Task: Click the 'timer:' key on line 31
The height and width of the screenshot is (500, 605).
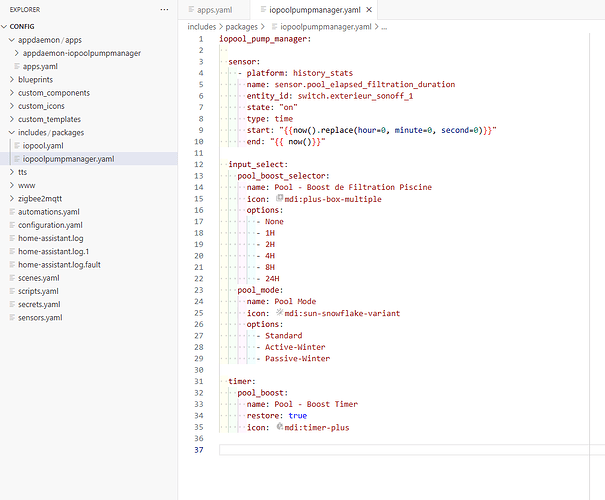Action: (x=242, y=382)
